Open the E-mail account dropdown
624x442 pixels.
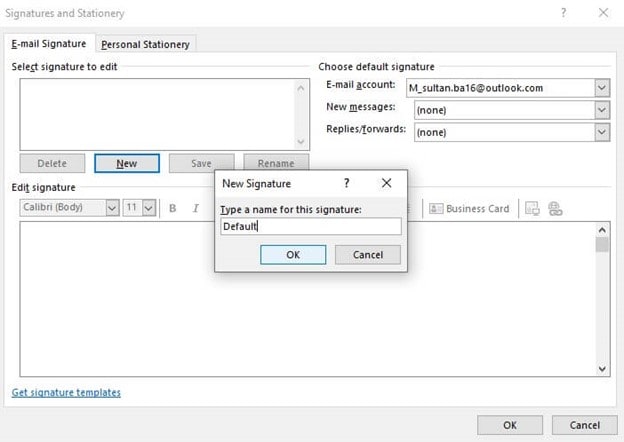[601, 88]
